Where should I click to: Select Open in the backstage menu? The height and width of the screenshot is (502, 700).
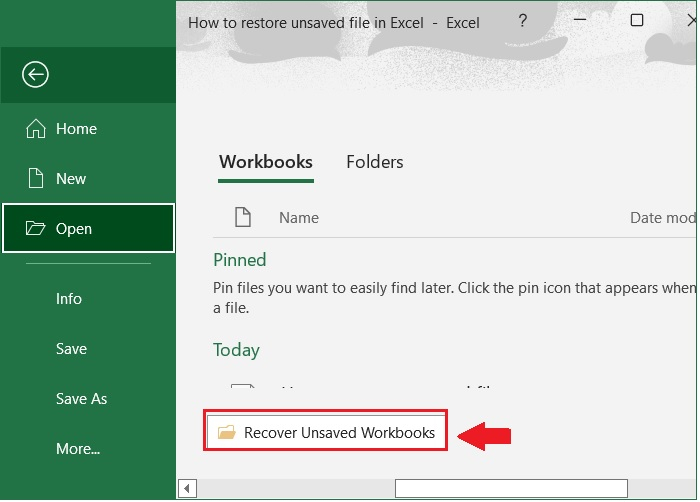coord(88,228)
